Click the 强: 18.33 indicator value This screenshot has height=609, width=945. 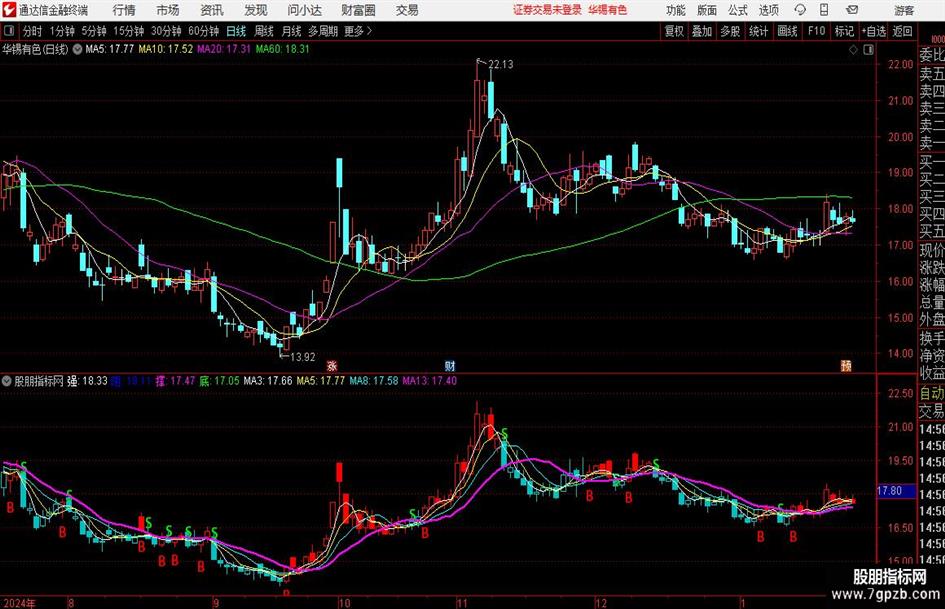[87, 381]
